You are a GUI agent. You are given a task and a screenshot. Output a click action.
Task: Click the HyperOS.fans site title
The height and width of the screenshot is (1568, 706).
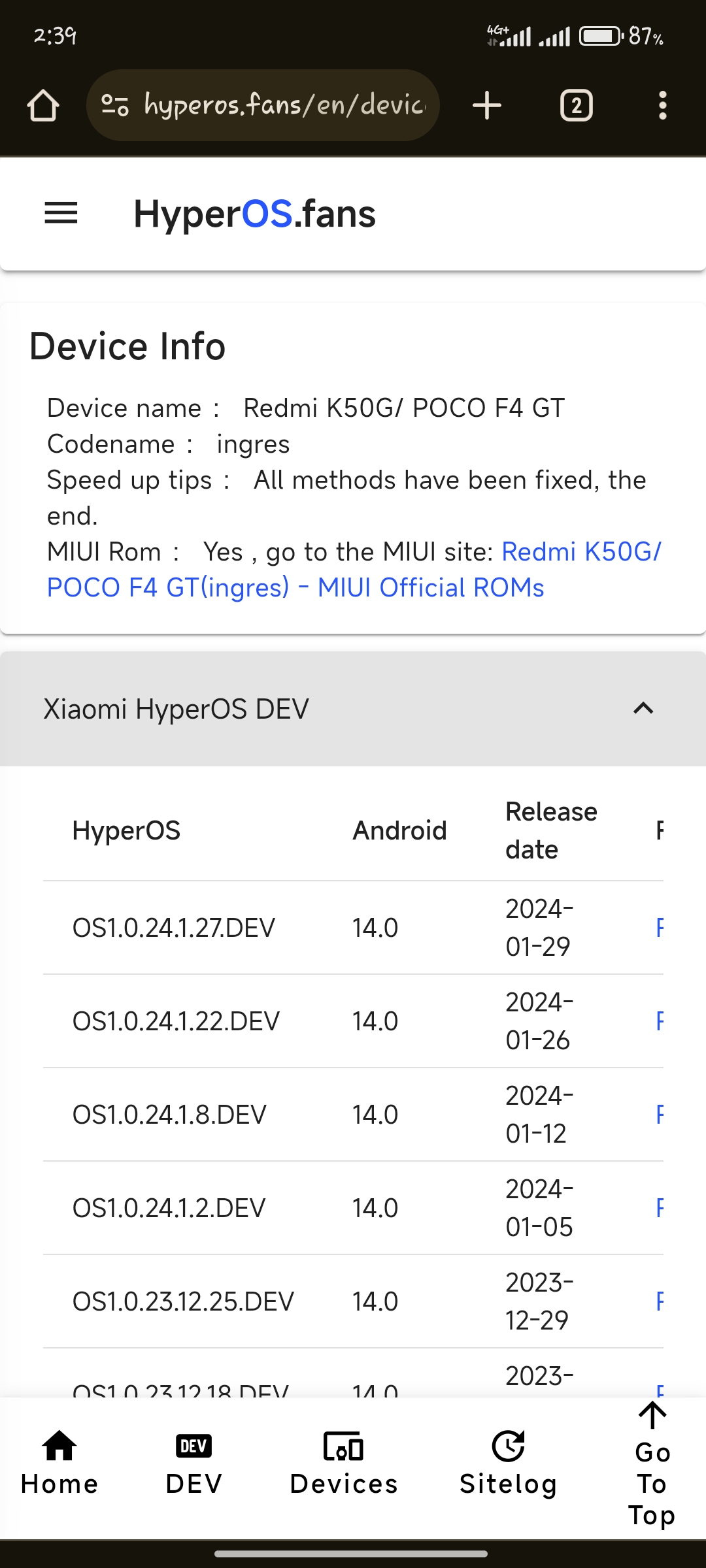(x=255, y=214)
